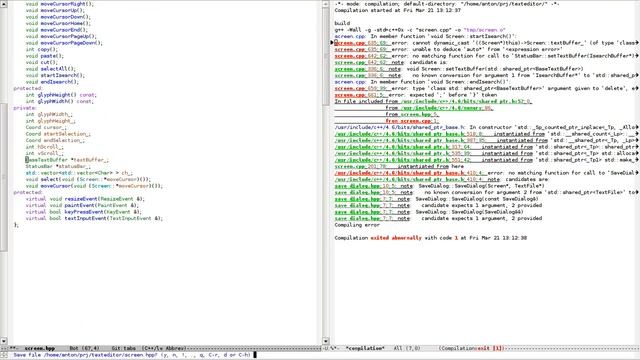Click the 'virtual bool keyPressEvent' declaration
Screen dimensions: 640x360
point(84,212)
